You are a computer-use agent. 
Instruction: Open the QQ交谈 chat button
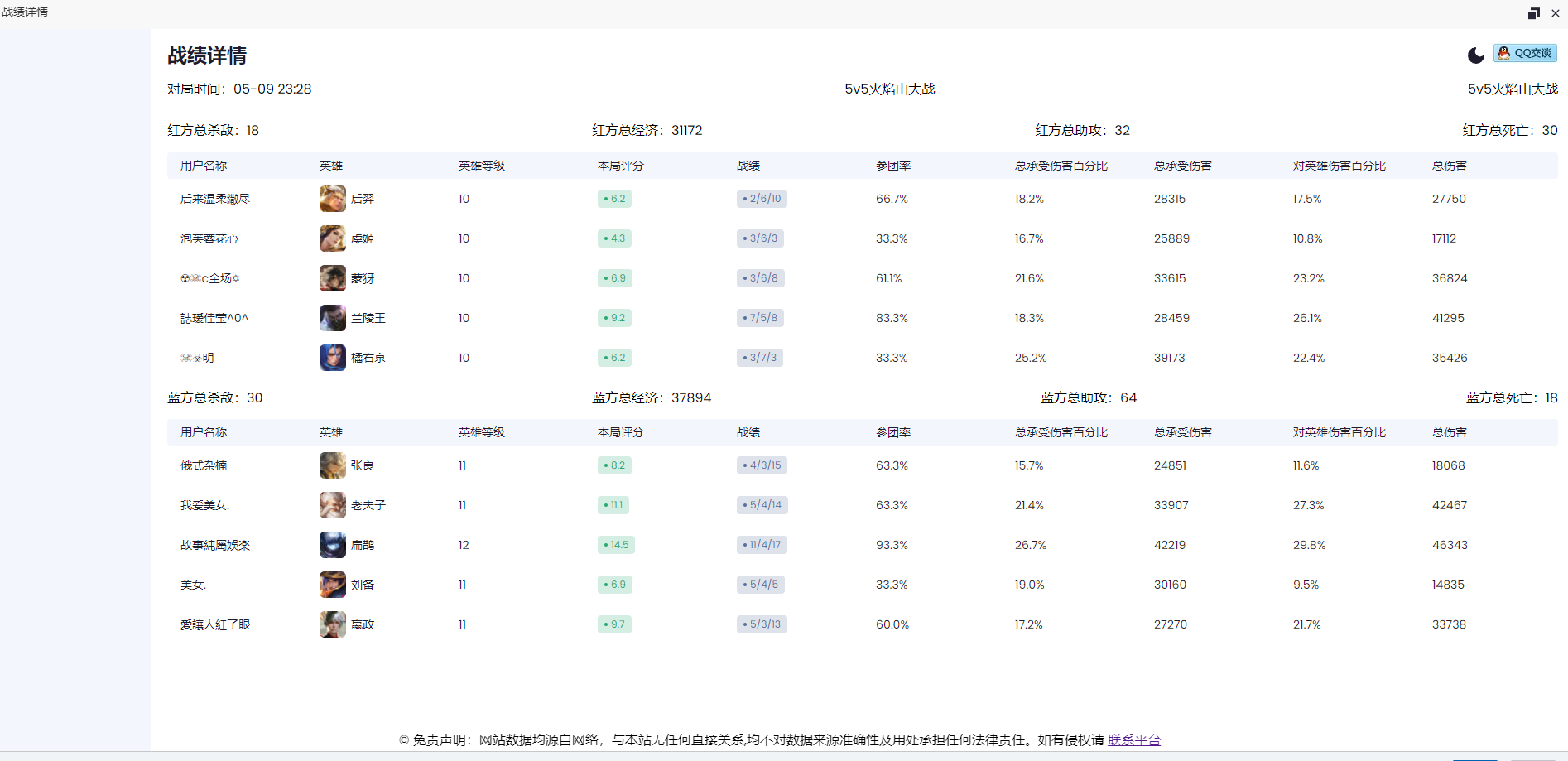(x=1525, y=53)
